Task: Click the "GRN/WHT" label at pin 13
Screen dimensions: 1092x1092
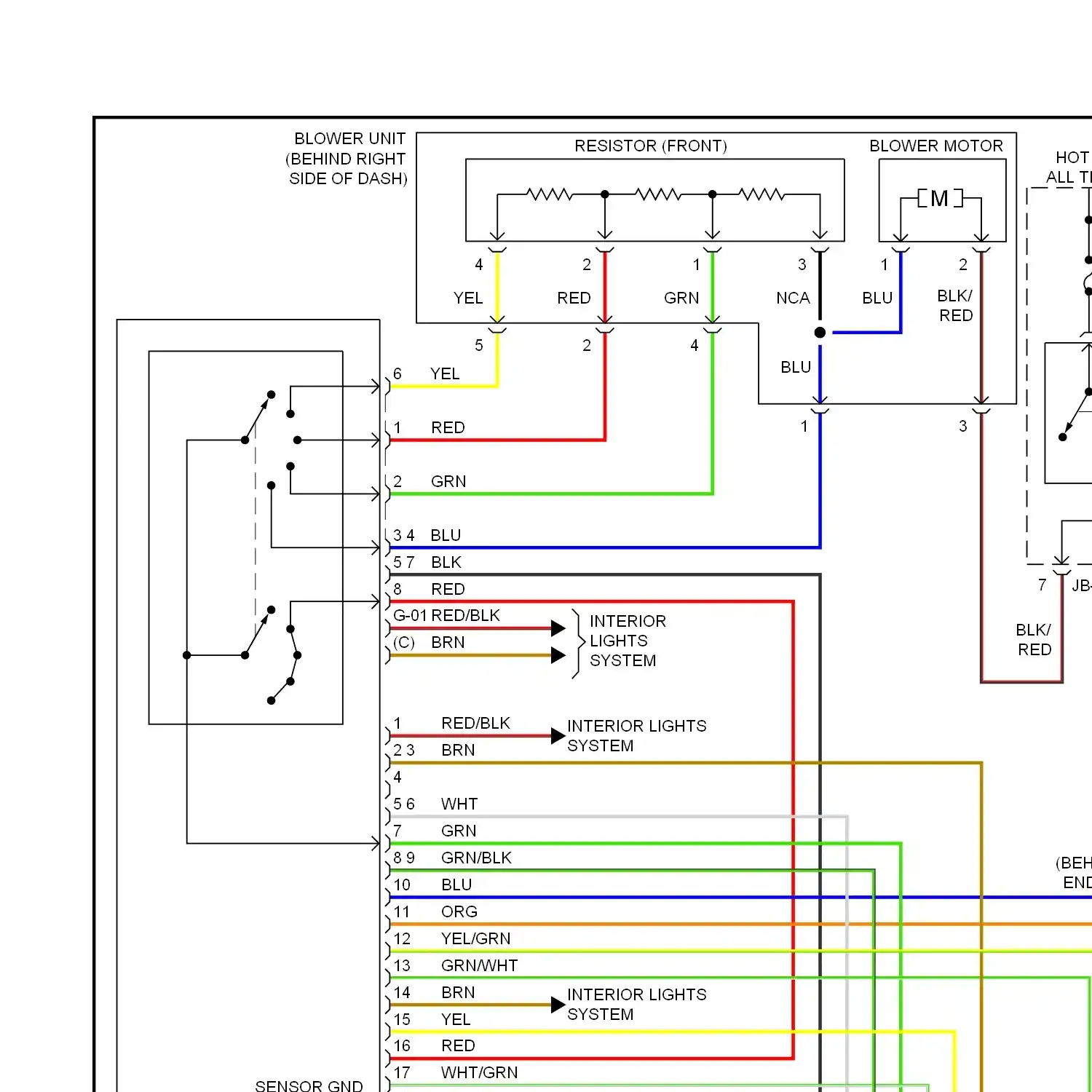Action: [480, 965]
